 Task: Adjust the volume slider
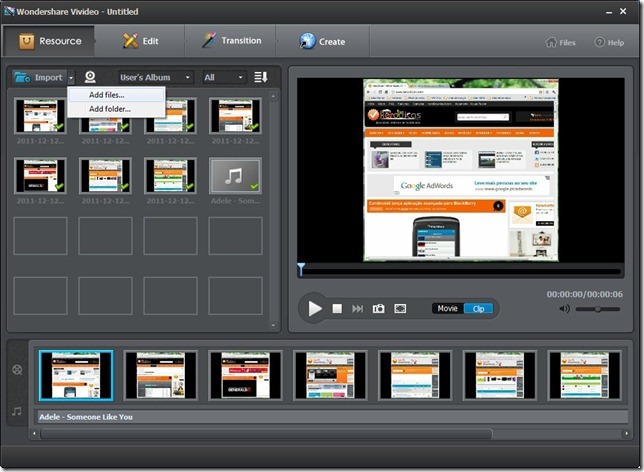point(598,309)
